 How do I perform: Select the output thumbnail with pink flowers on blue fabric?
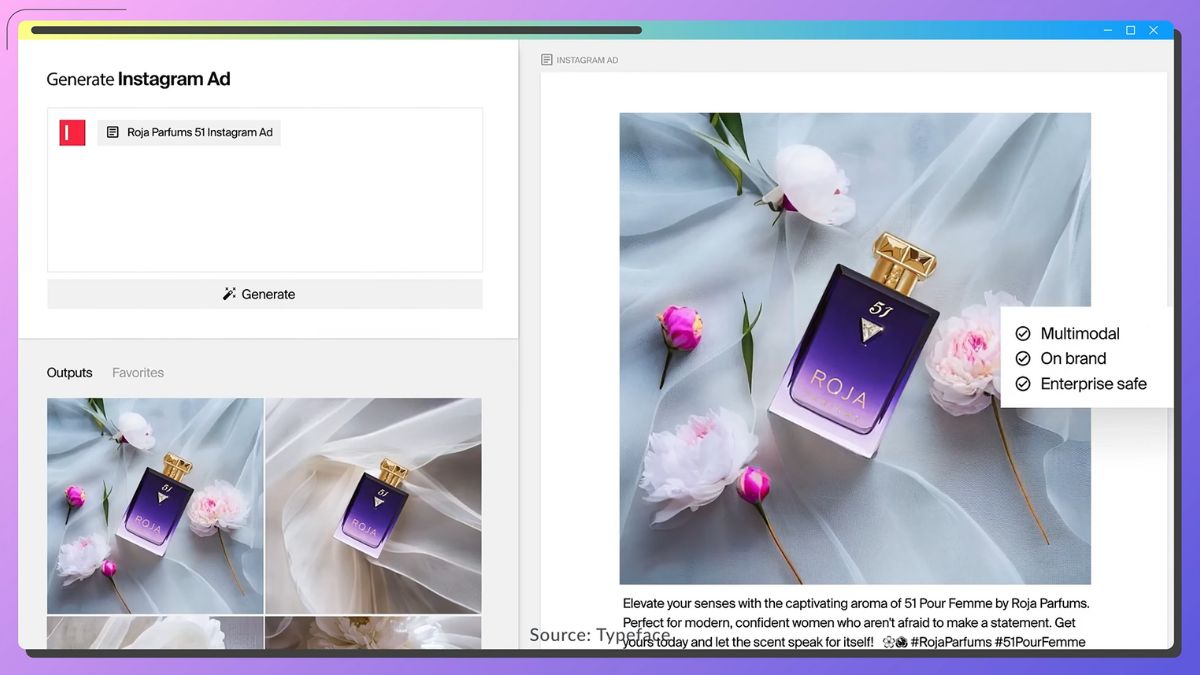pos(155,506)
